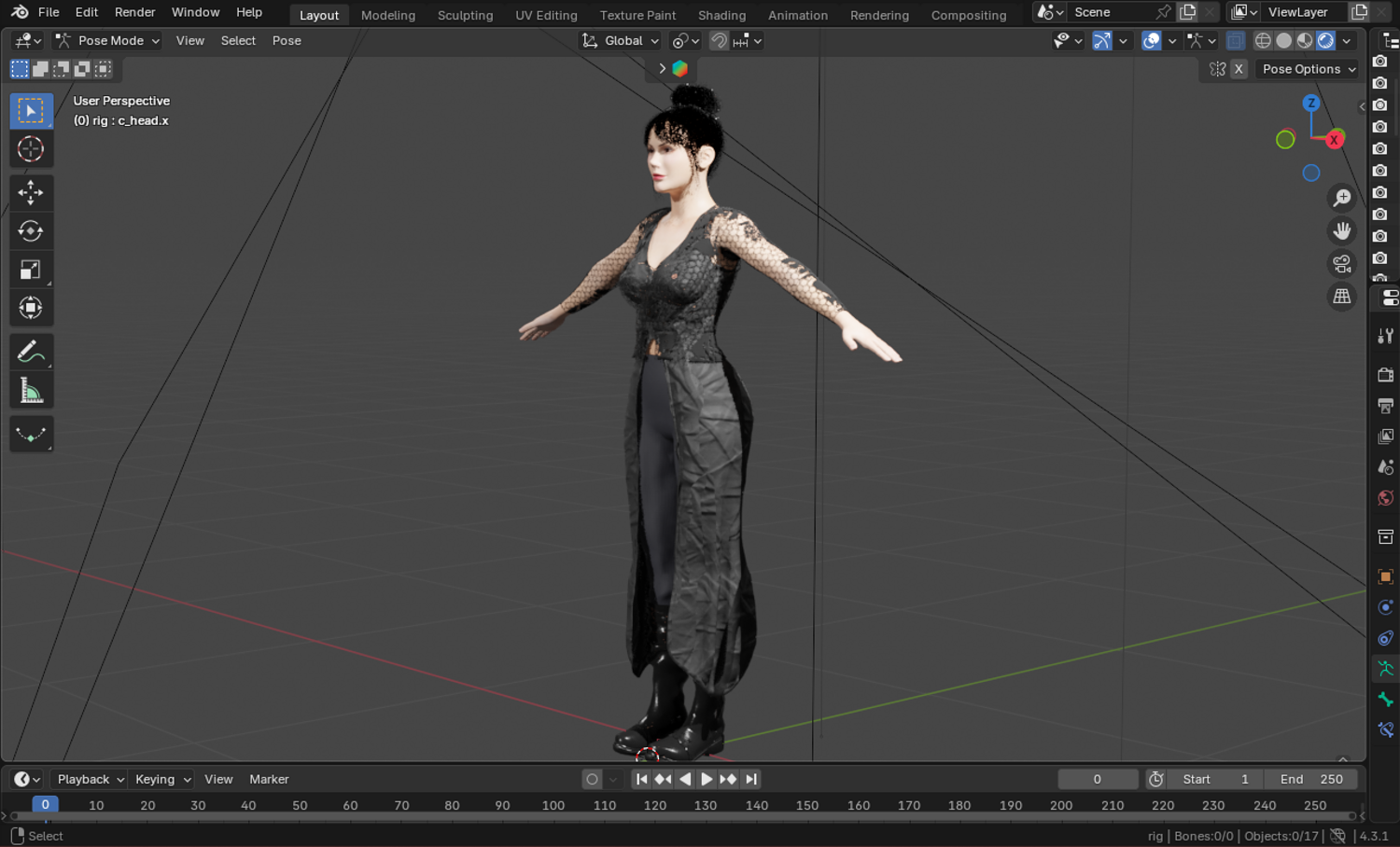This screenshot has width=1400, height=847.
Task: Click the red X axis on navigation gizmo
Action: 1335,140
